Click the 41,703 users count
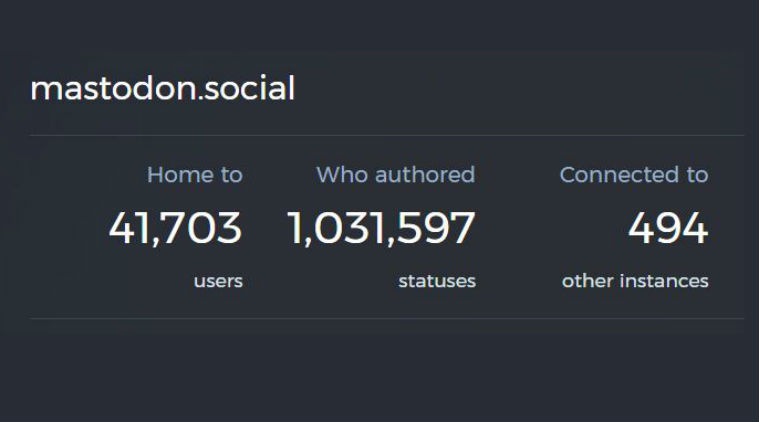 [175, 228]
